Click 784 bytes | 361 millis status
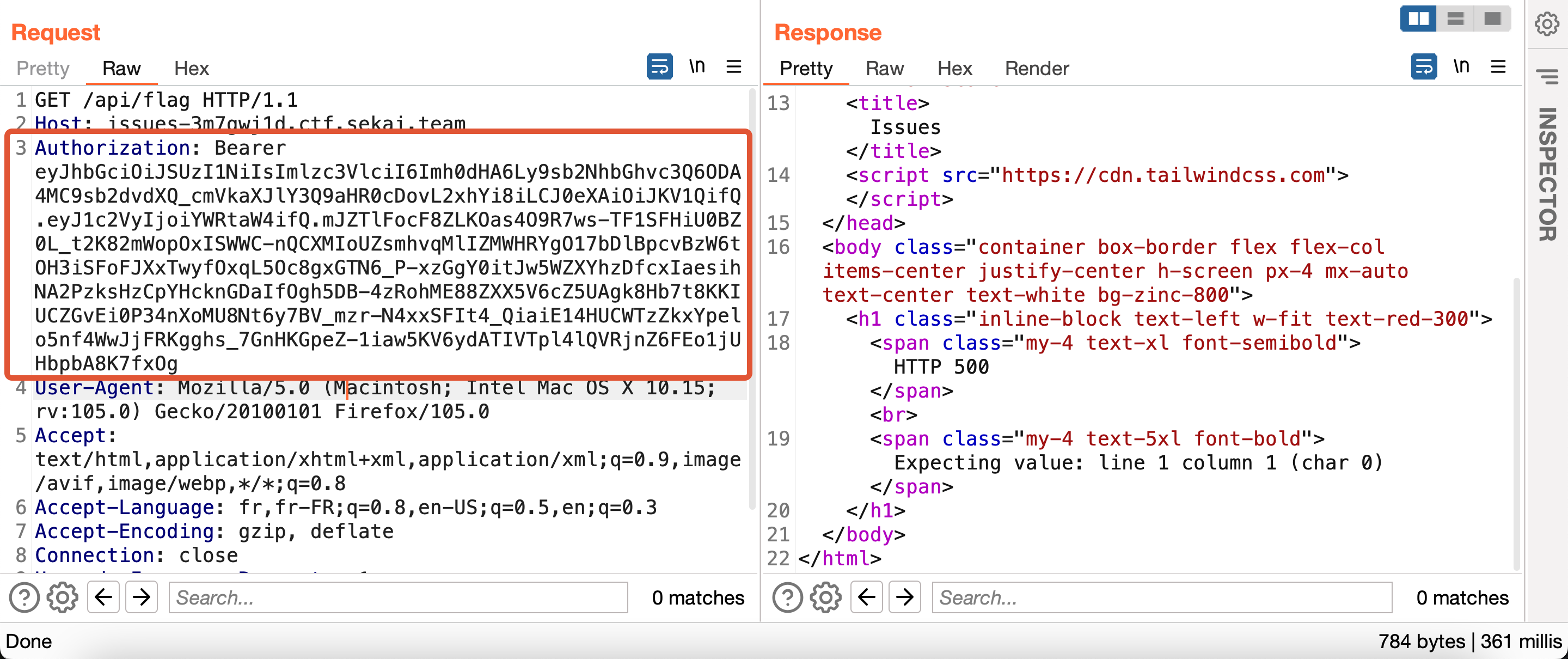1568x659 pixels. tap(1470, 642)
